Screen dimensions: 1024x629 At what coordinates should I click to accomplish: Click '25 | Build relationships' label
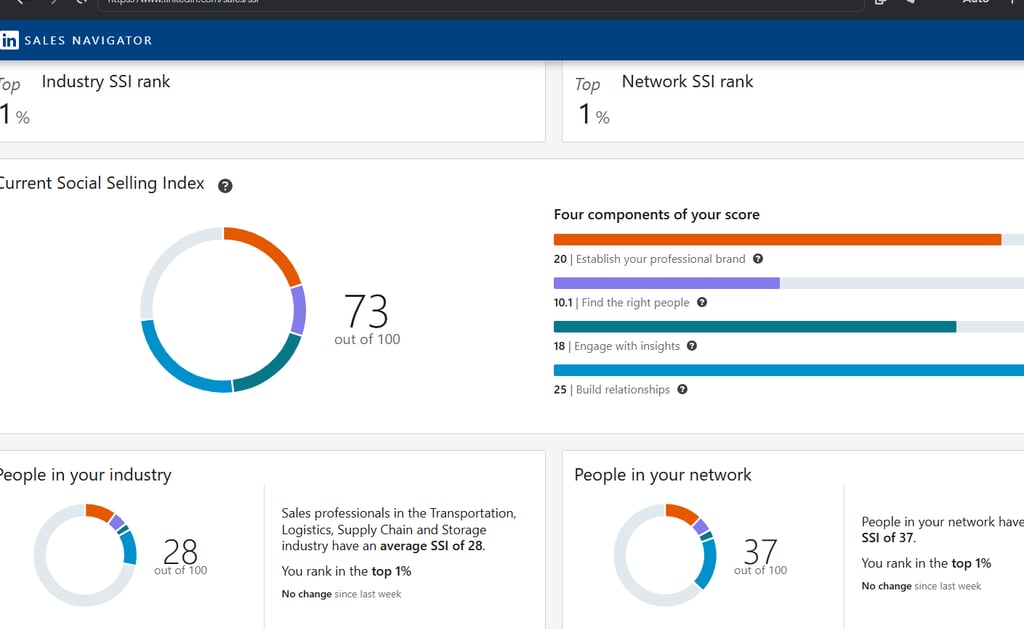(x=611, y=389)
